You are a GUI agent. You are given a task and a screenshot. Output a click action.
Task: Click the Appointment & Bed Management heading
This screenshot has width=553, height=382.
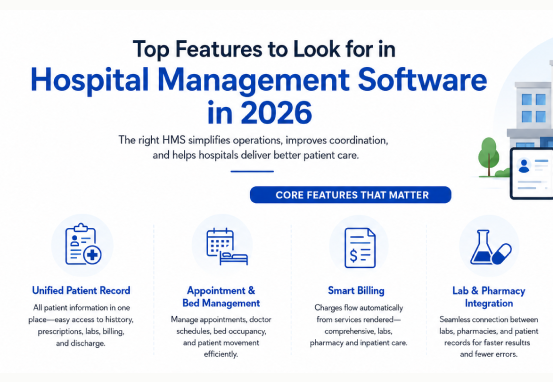[x=221, y=297]
